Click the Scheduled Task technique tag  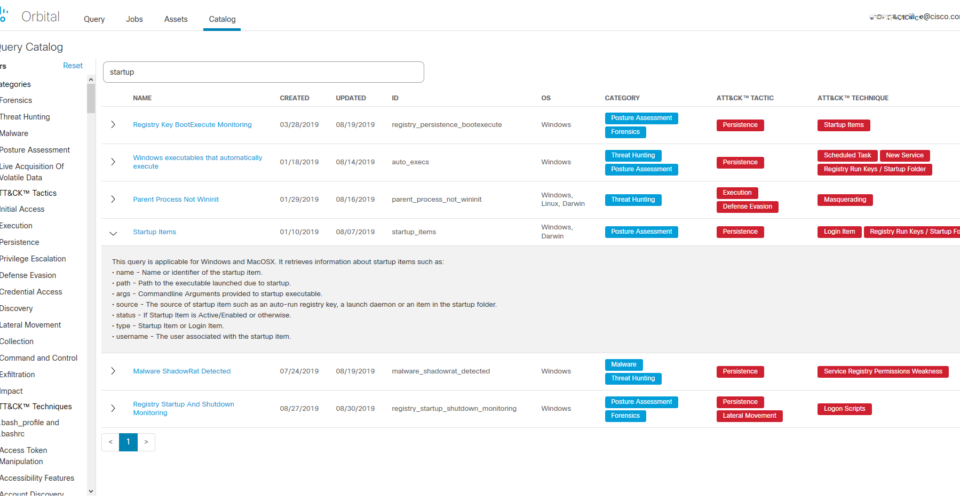pyautogui.click(x=847, y=156)
